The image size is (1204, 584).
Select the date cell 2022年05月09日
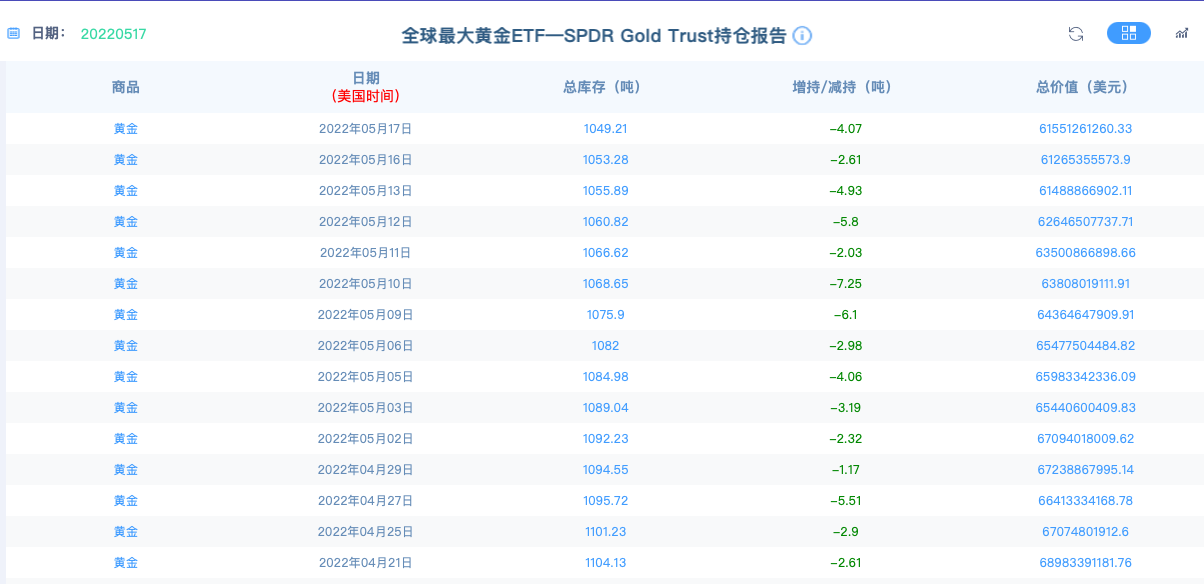pos(366,315)
